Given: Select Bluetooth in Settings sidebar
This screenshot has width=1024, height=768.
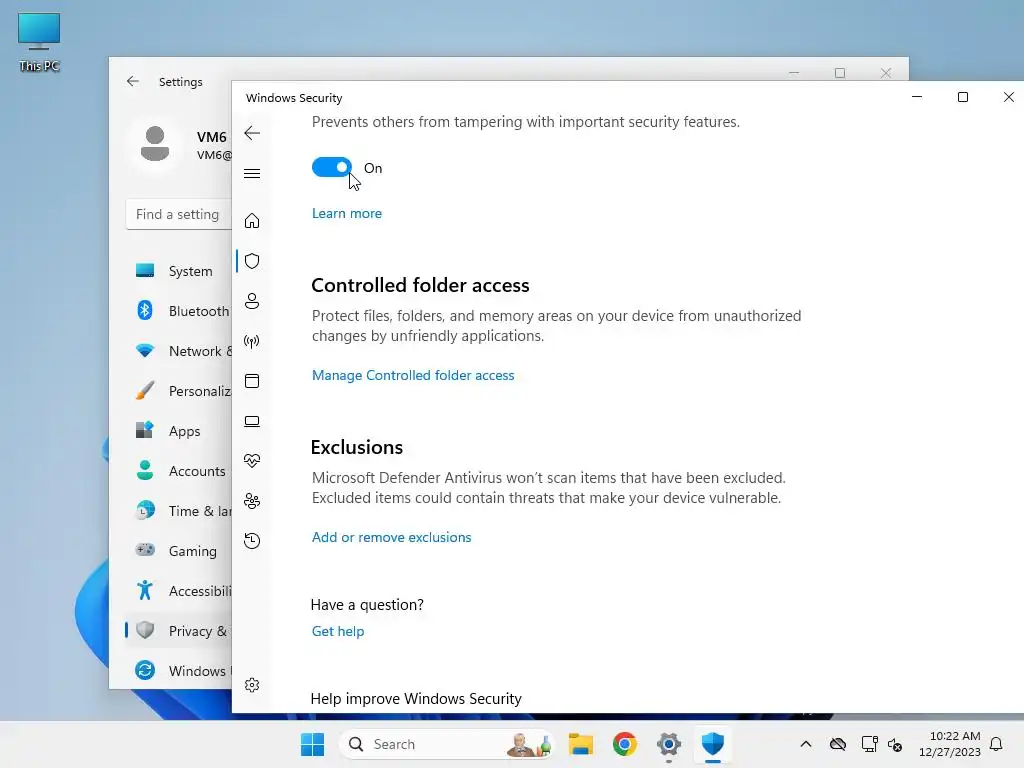Looking at the screenshot, I should pyautogui.click(x=178, y=311).
